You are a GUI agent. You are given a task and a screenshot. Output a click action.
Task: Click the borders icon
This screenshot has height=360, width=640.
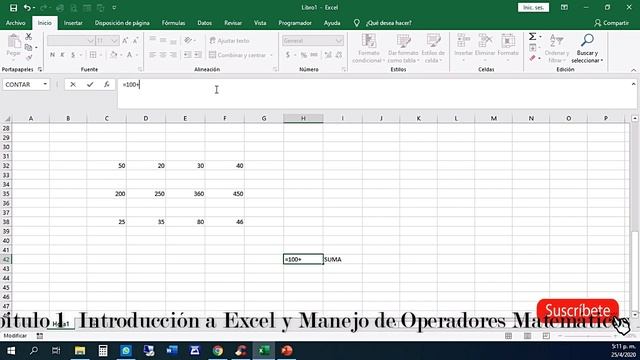click(93, 55)
